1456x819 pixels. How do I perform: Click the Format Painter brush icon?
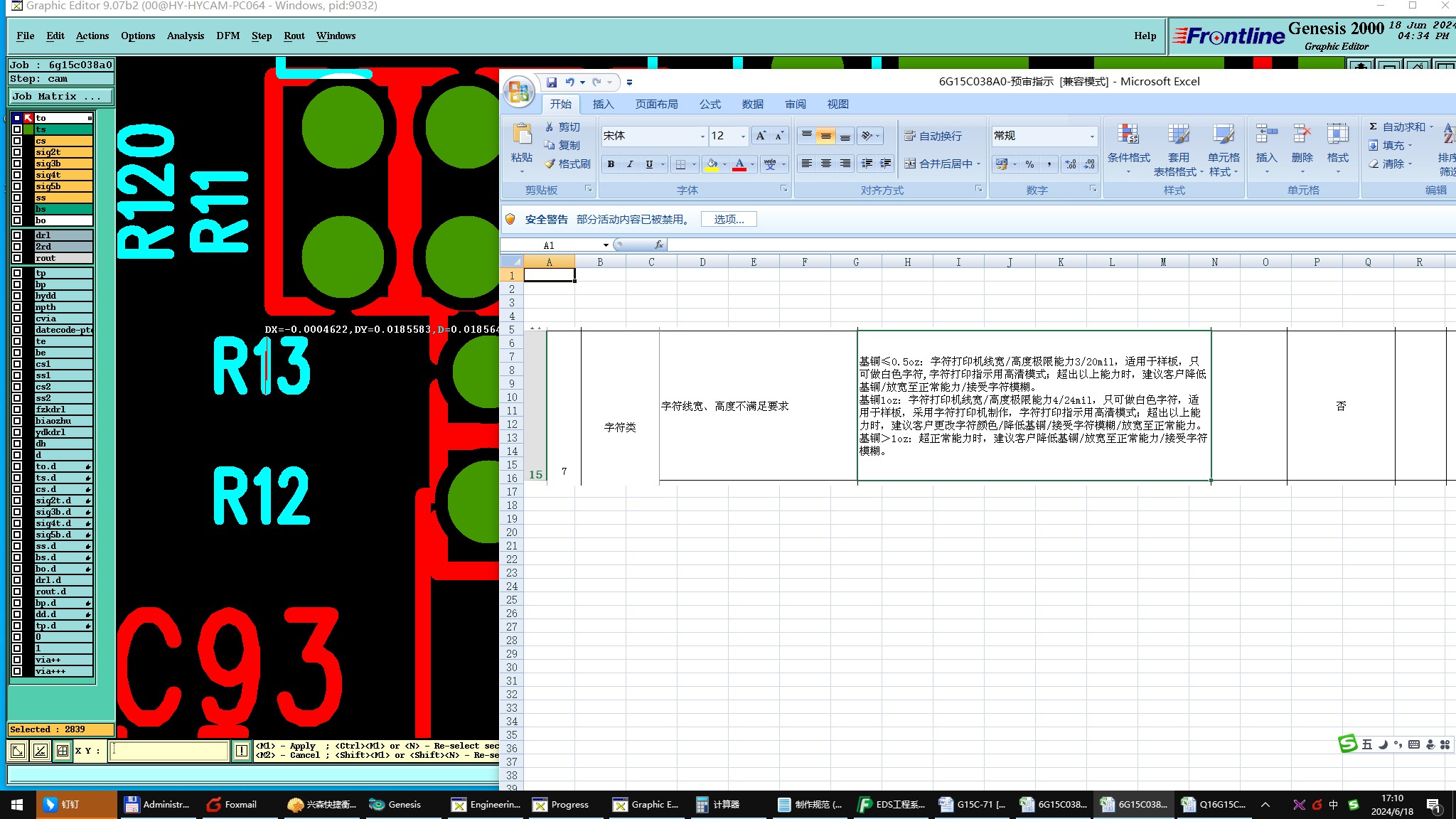coord(550,164)
